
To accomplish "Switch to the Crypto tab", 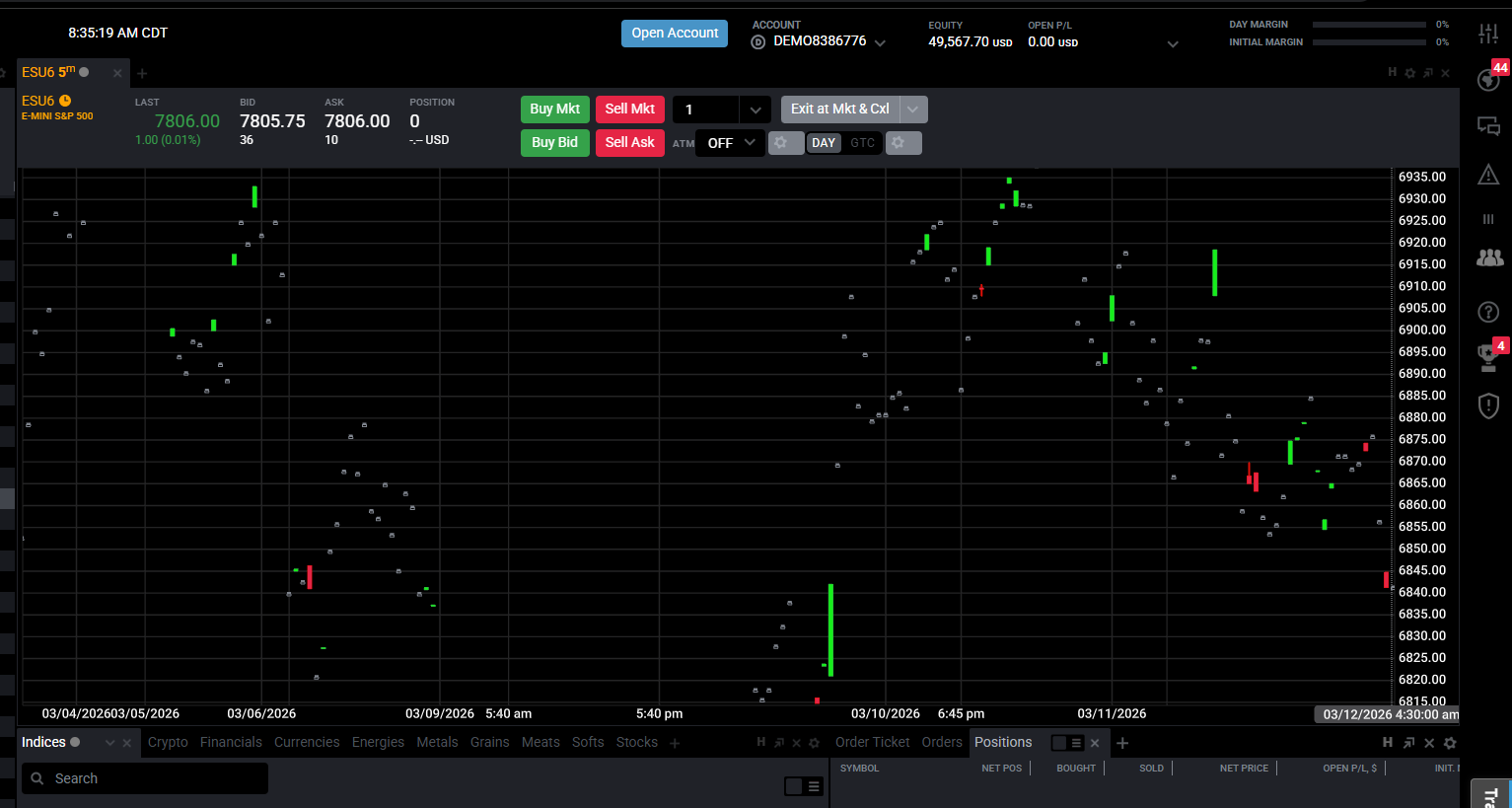I will coord(168,743).
